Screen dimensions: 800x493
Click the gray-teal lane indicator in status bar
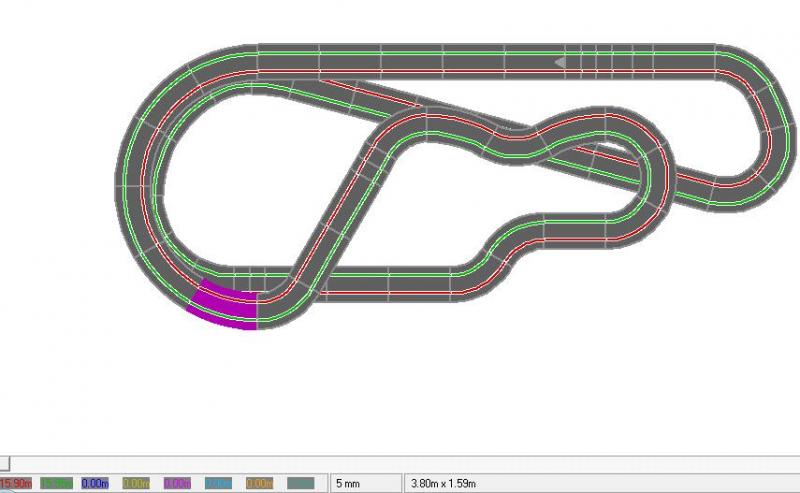click(x=300, y=483)
